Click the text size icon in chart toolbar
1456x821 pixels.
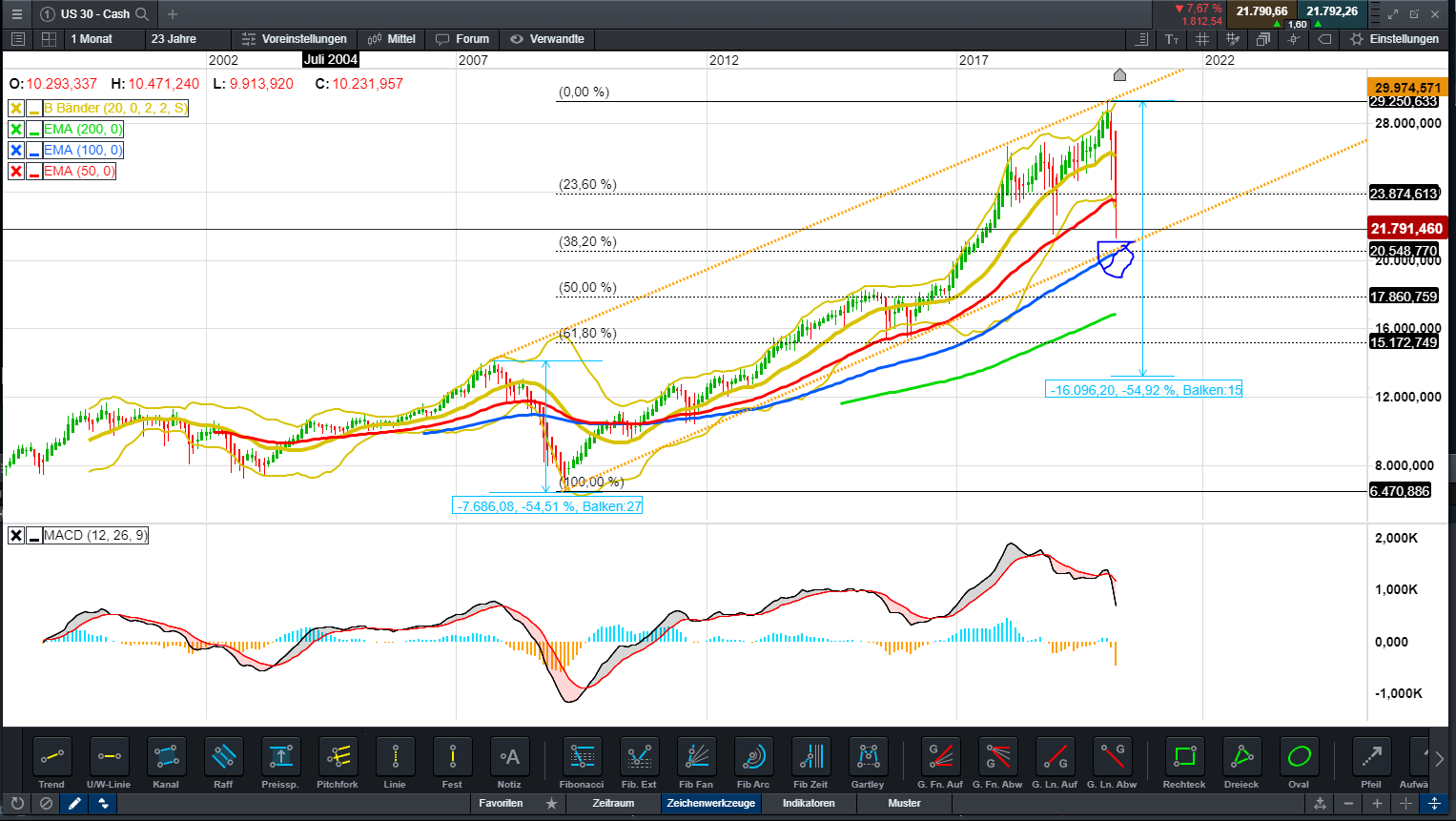[x=1172, y=39]
